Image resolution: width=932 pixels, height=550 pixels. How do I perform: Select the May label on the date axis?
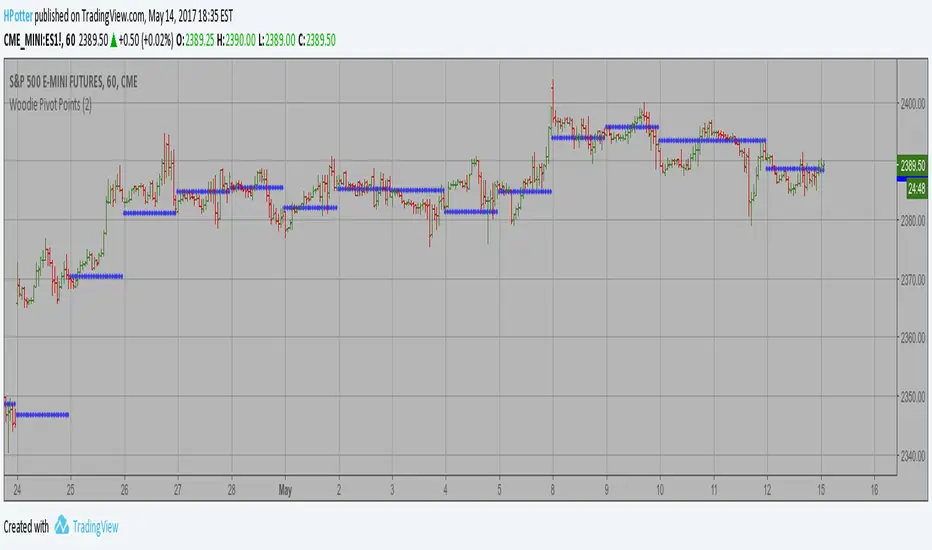pos(284,487)
